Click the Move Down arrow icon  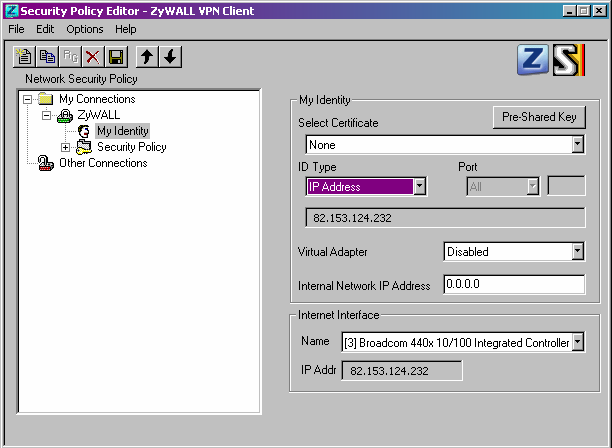[170, 57]
